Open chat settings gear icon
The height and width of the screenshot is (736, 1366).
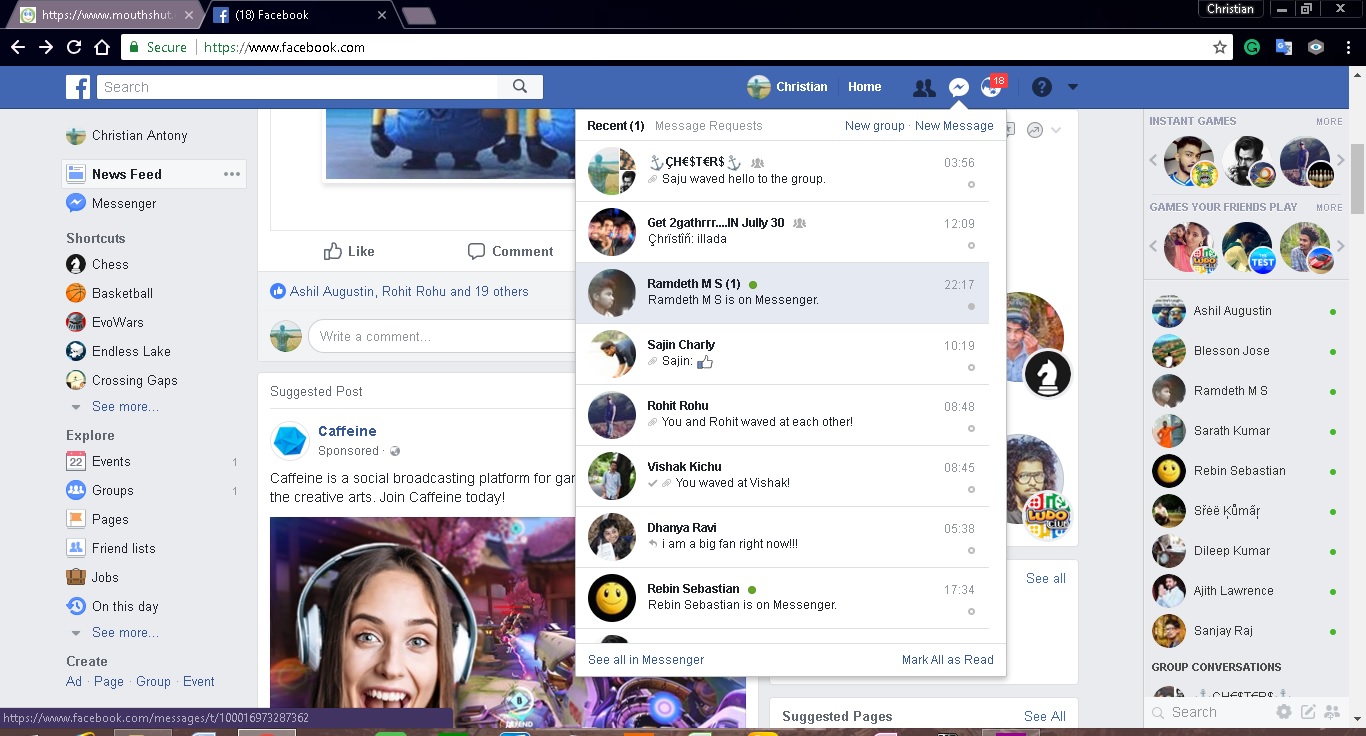[x=1284, y=712]
